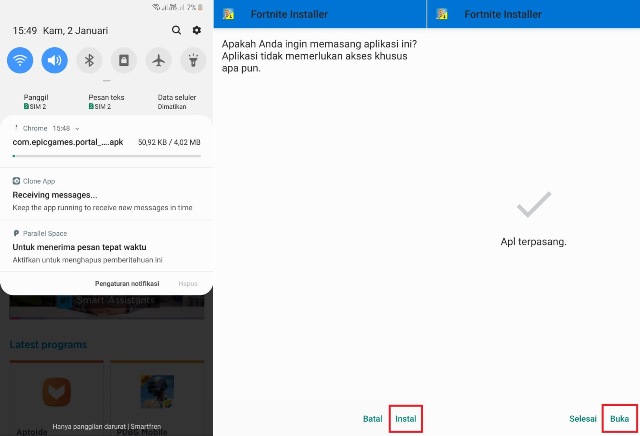Click Fortnite Installer icon in install prompt header
The image size is (640, 436).
pyautogui.click(x=228, y=14)
